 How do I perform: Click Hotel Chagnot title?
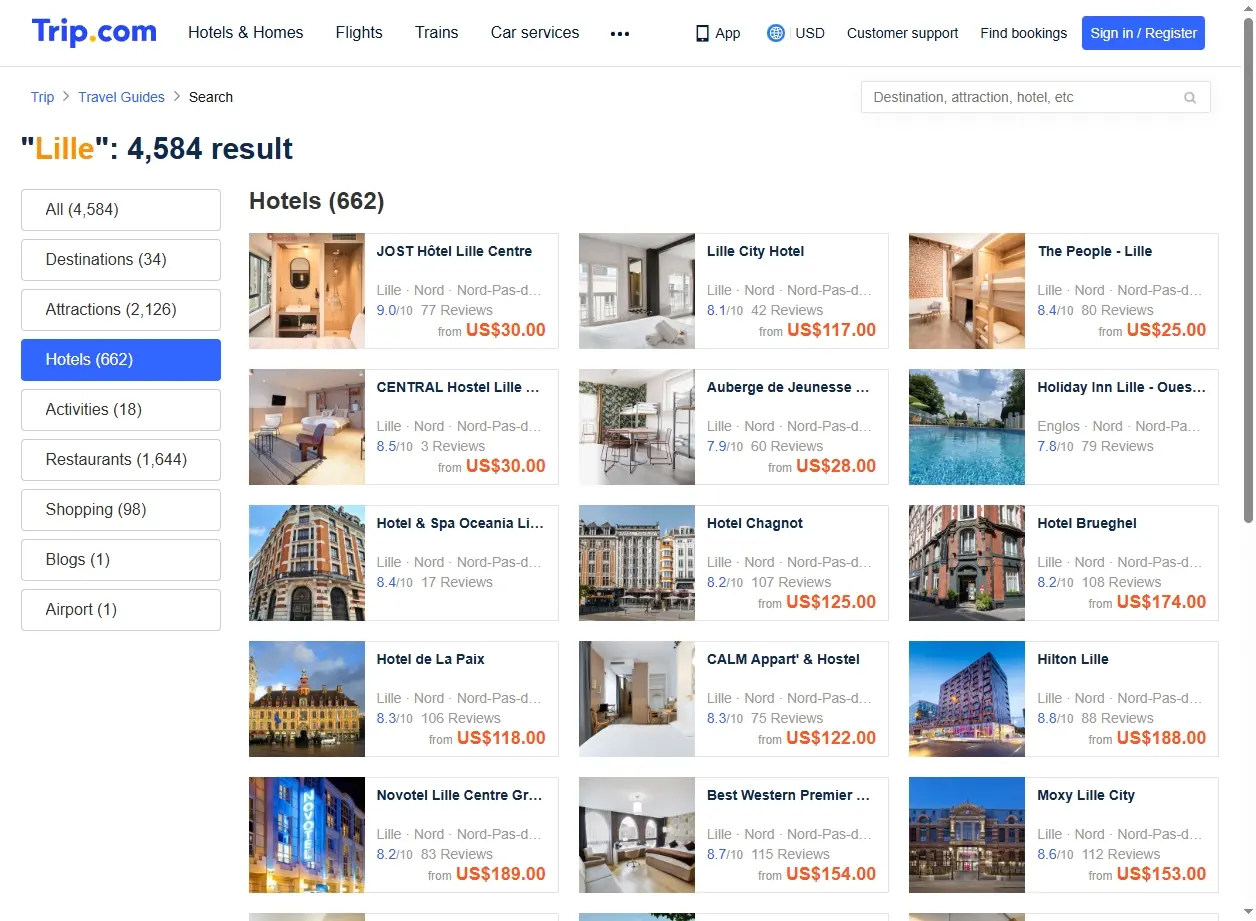[755, 523]
